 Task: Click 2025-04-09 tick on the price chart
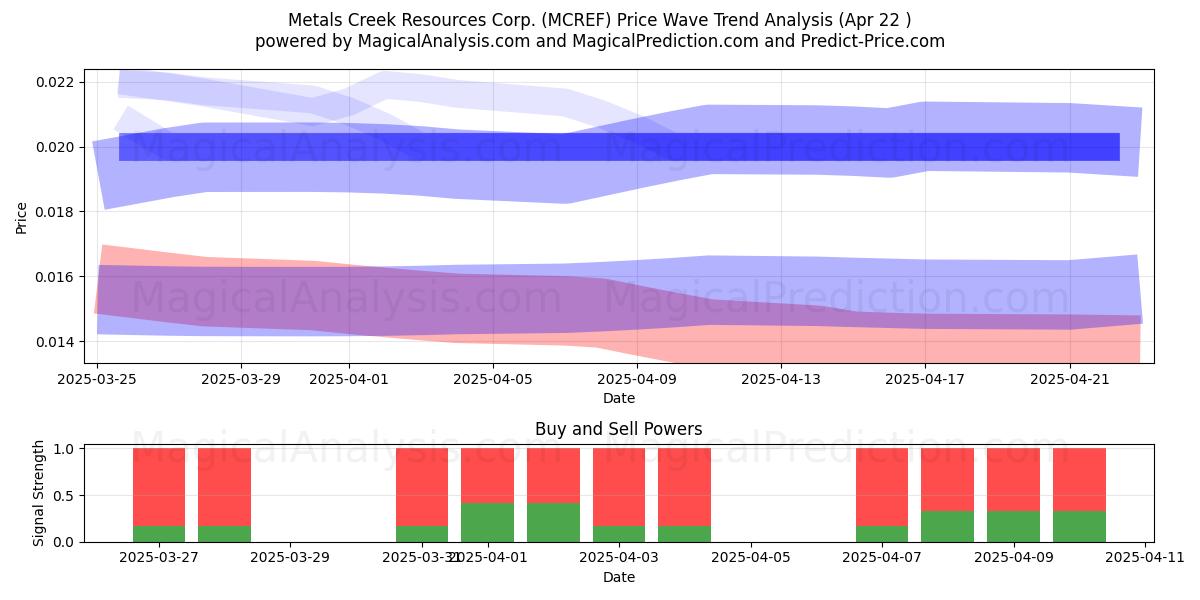click(637, 379)
